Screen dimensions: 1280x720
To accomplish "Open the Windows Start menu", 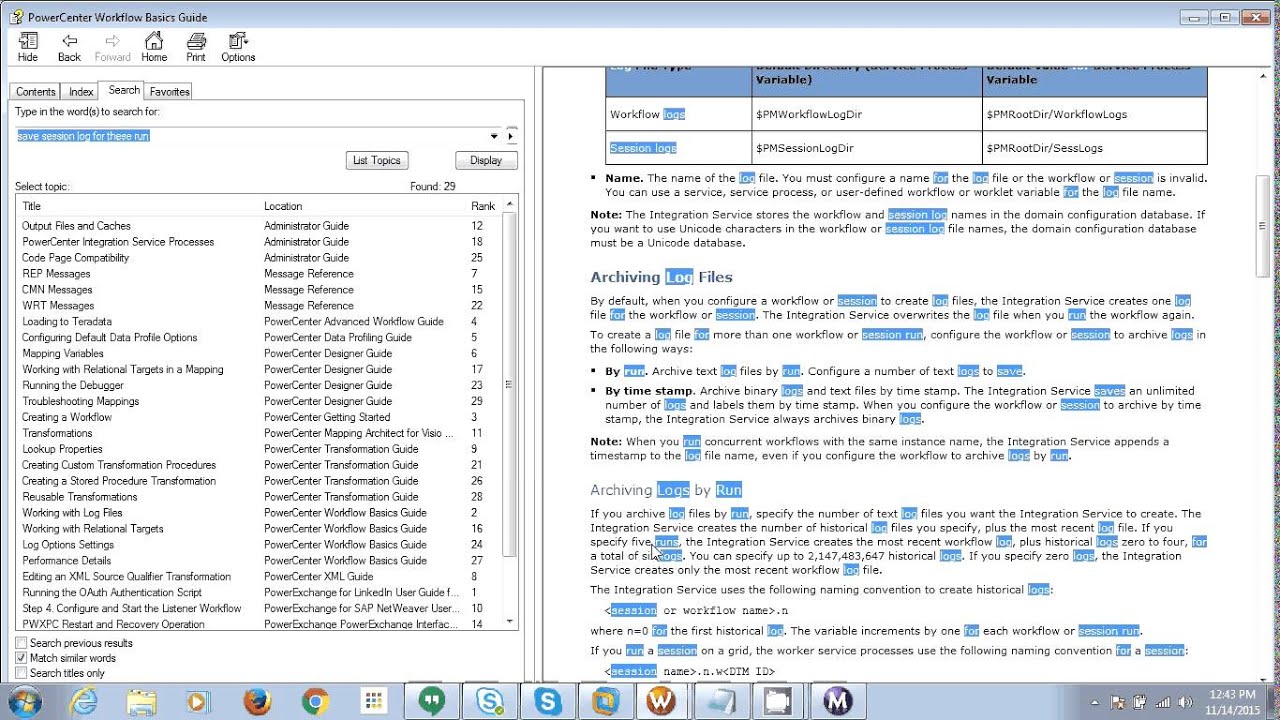I will tap(24, 701).
